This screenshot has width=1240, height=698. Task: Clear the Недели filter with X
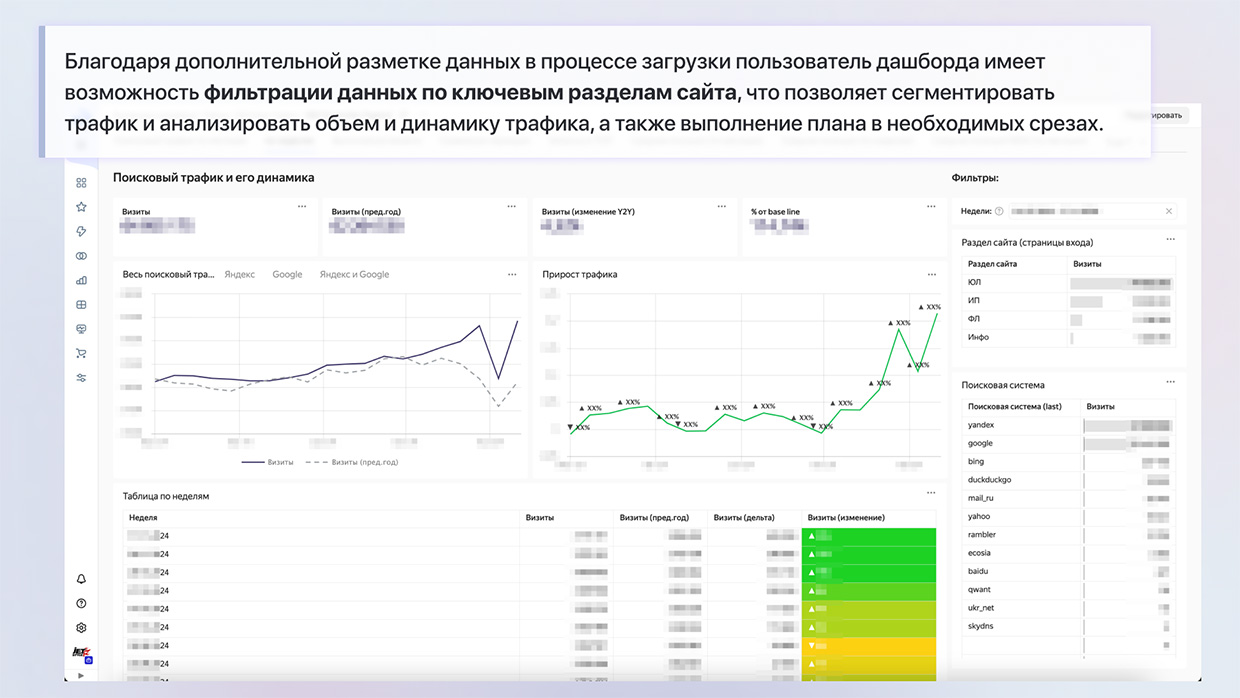coord(1169,211)
